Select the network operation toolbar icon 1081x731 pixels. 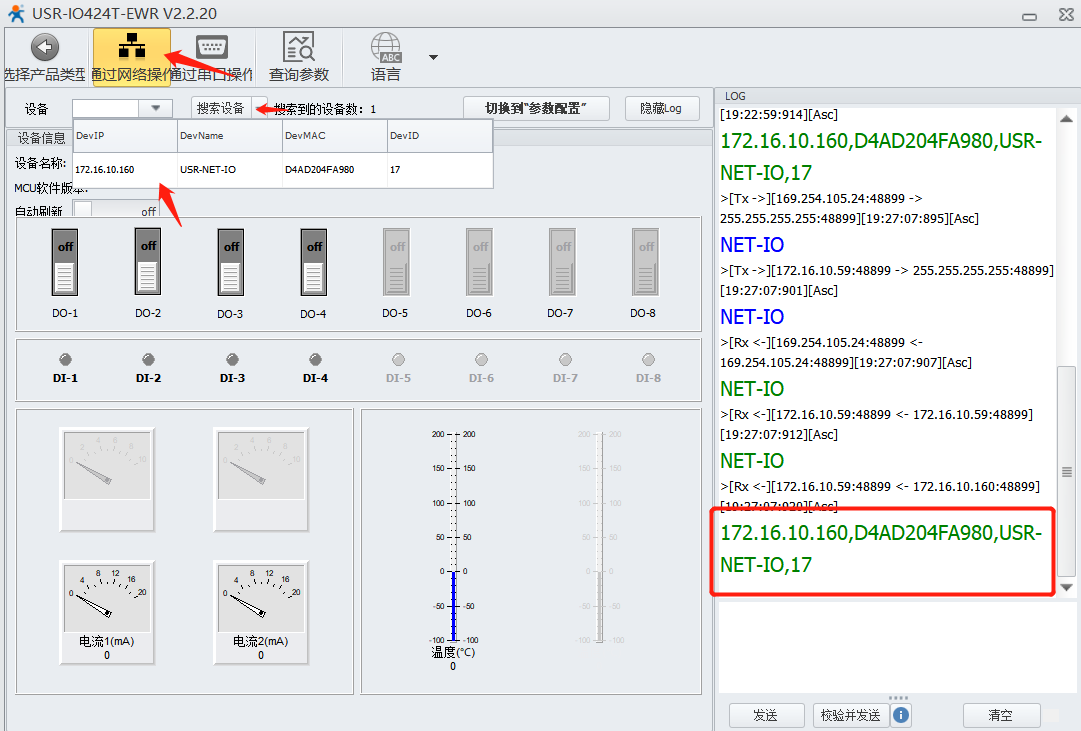tap(131, 48)
